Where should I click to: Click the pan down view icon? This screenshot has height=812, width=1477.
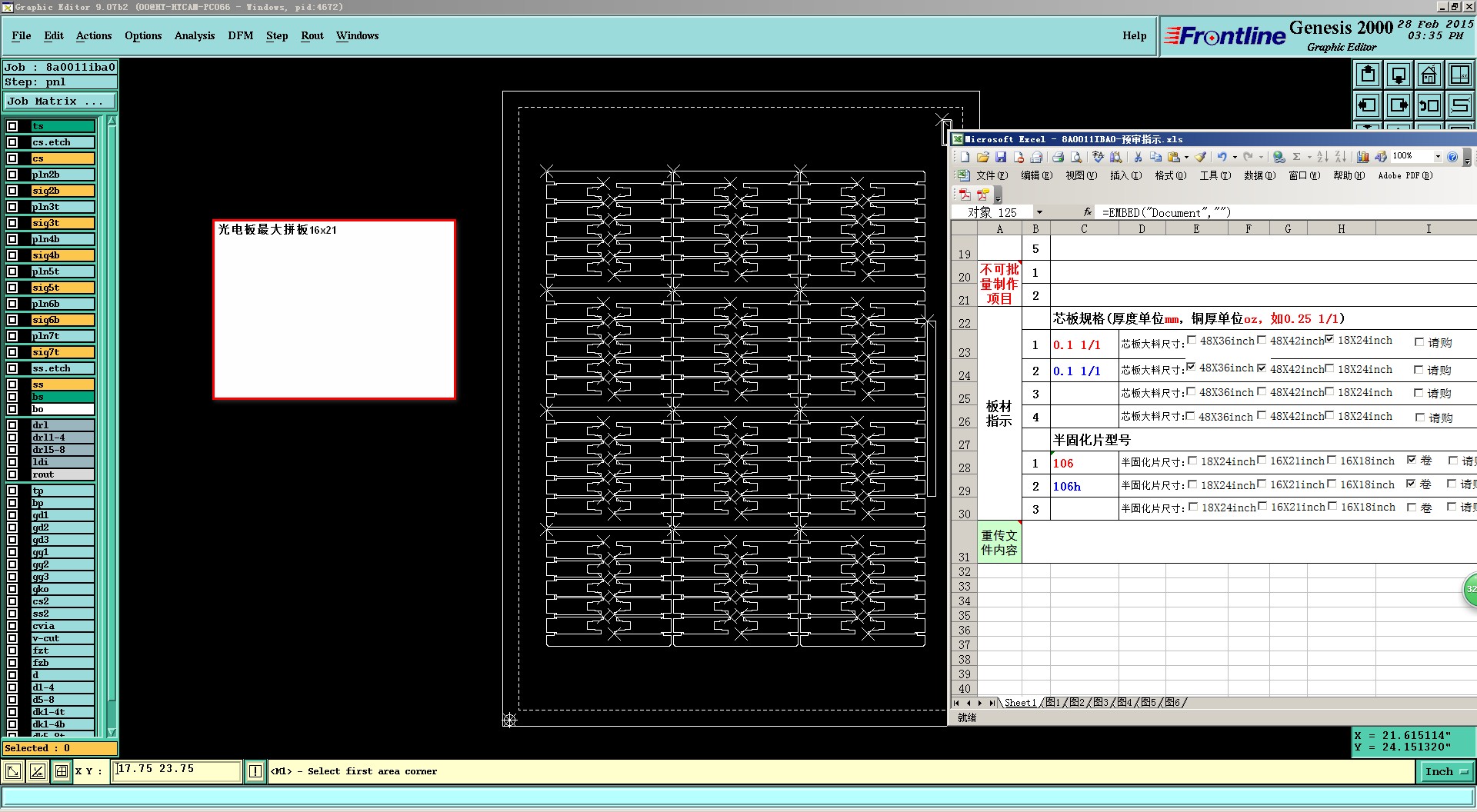1398,75
